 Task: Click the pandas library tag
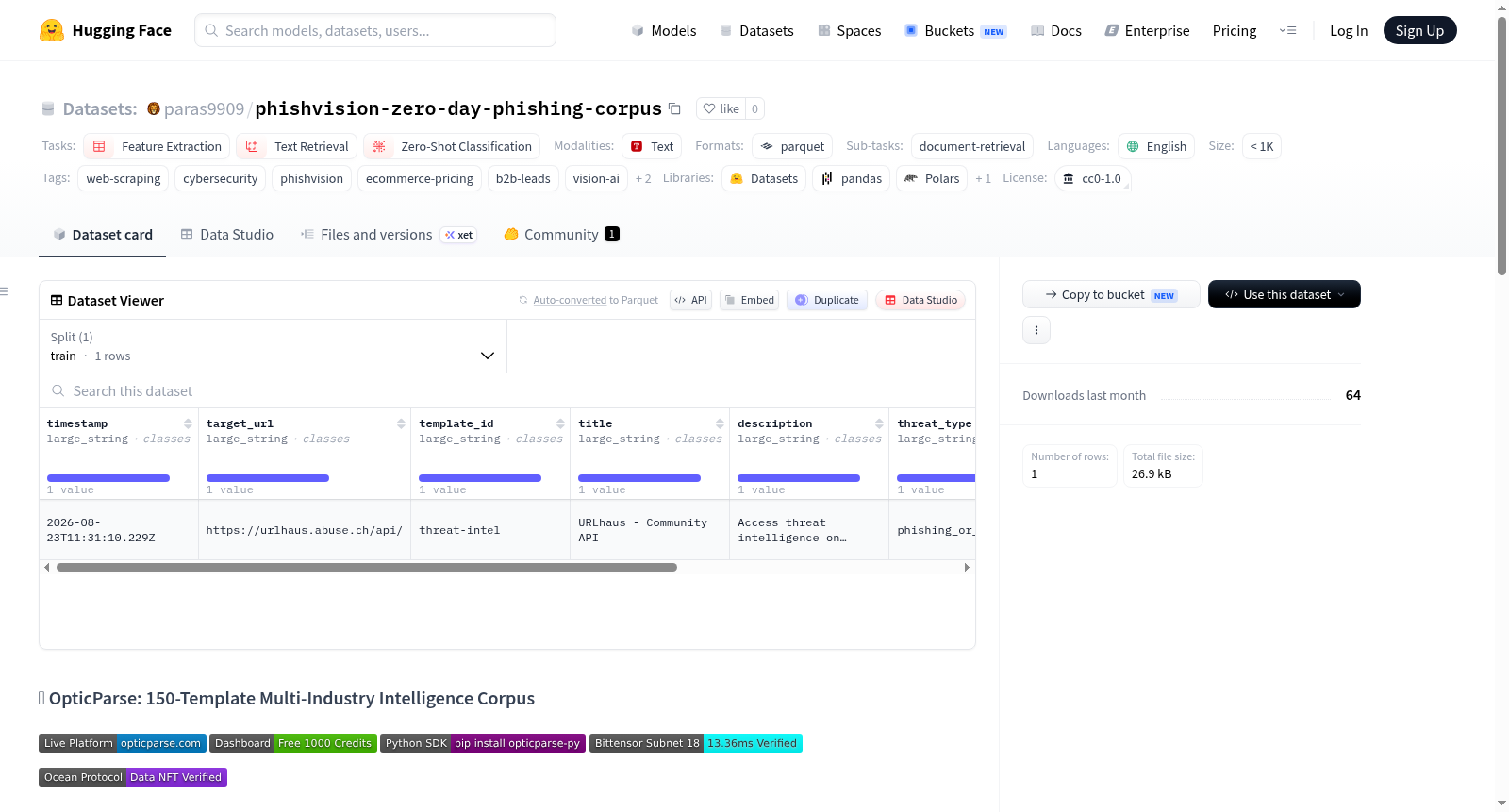(x=851, y=178)
